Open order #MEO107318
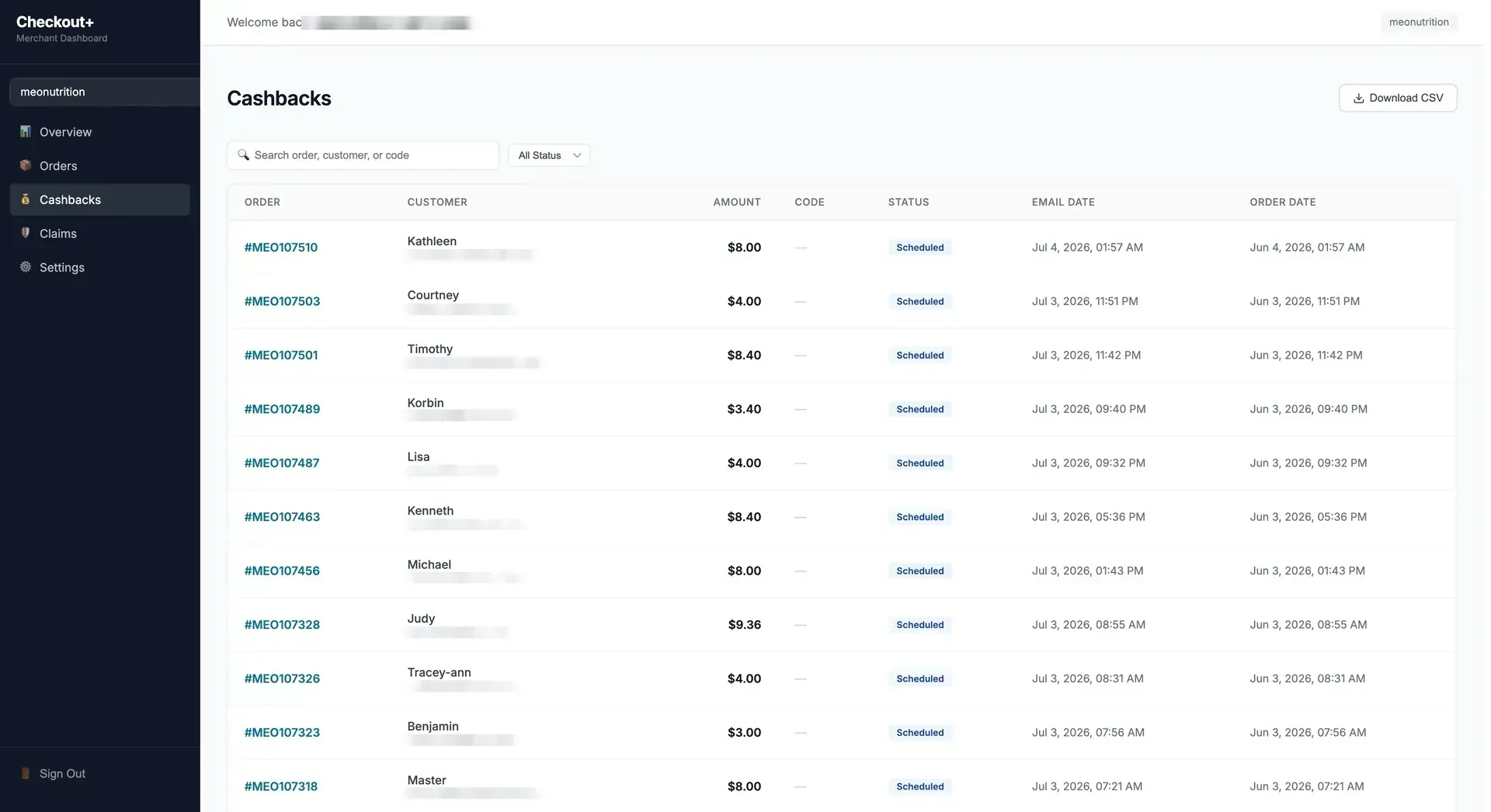 point(281,786)
